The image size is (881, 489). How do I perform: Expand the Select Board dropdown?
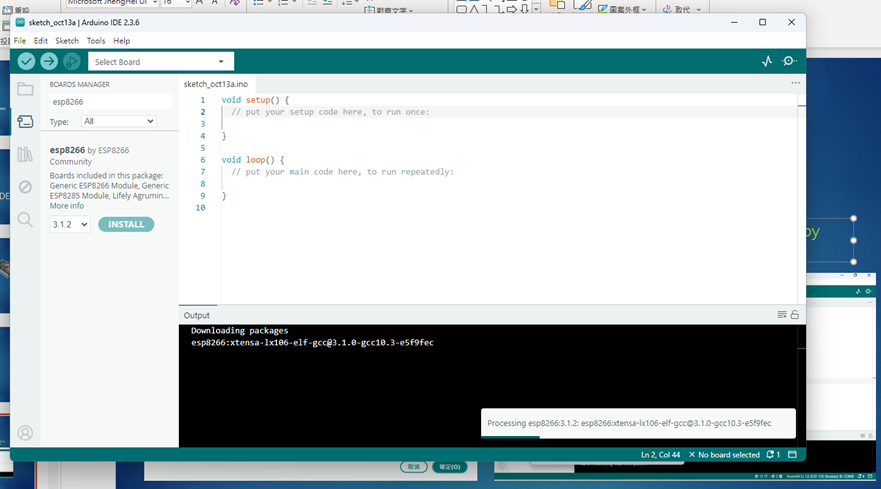coord(160,62)
